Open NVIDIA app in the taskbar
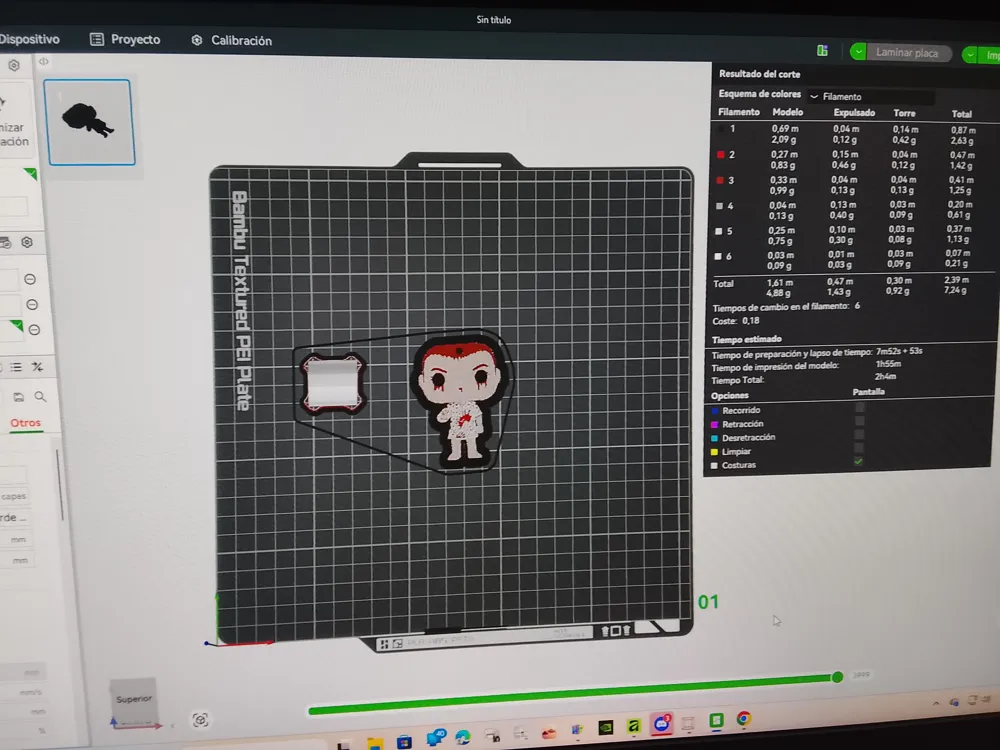 (605, 727)
